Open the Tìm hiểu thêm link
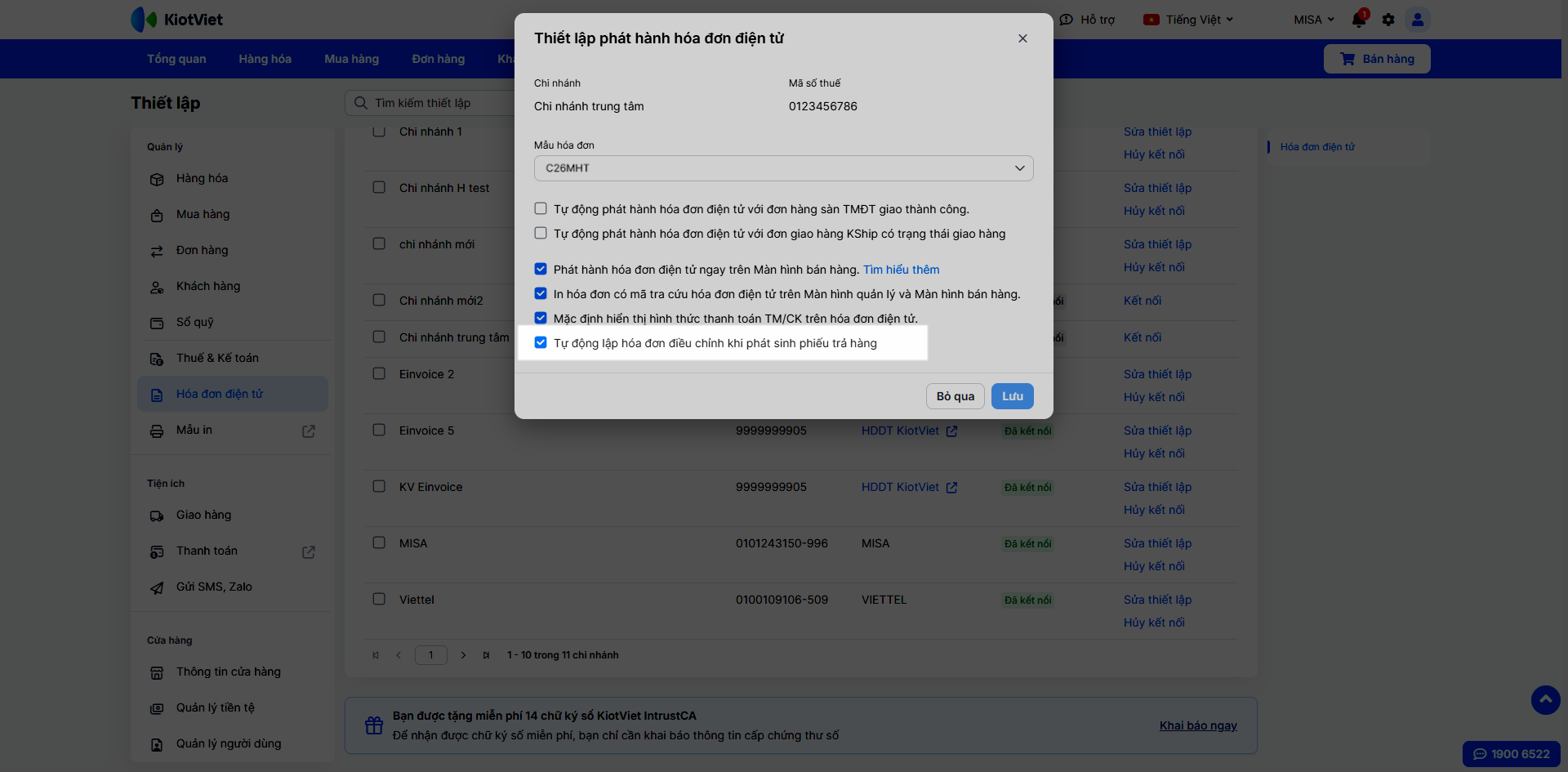Image resolution: width=1568 pixels, height=772 pixels. click(x=902, y=270)
